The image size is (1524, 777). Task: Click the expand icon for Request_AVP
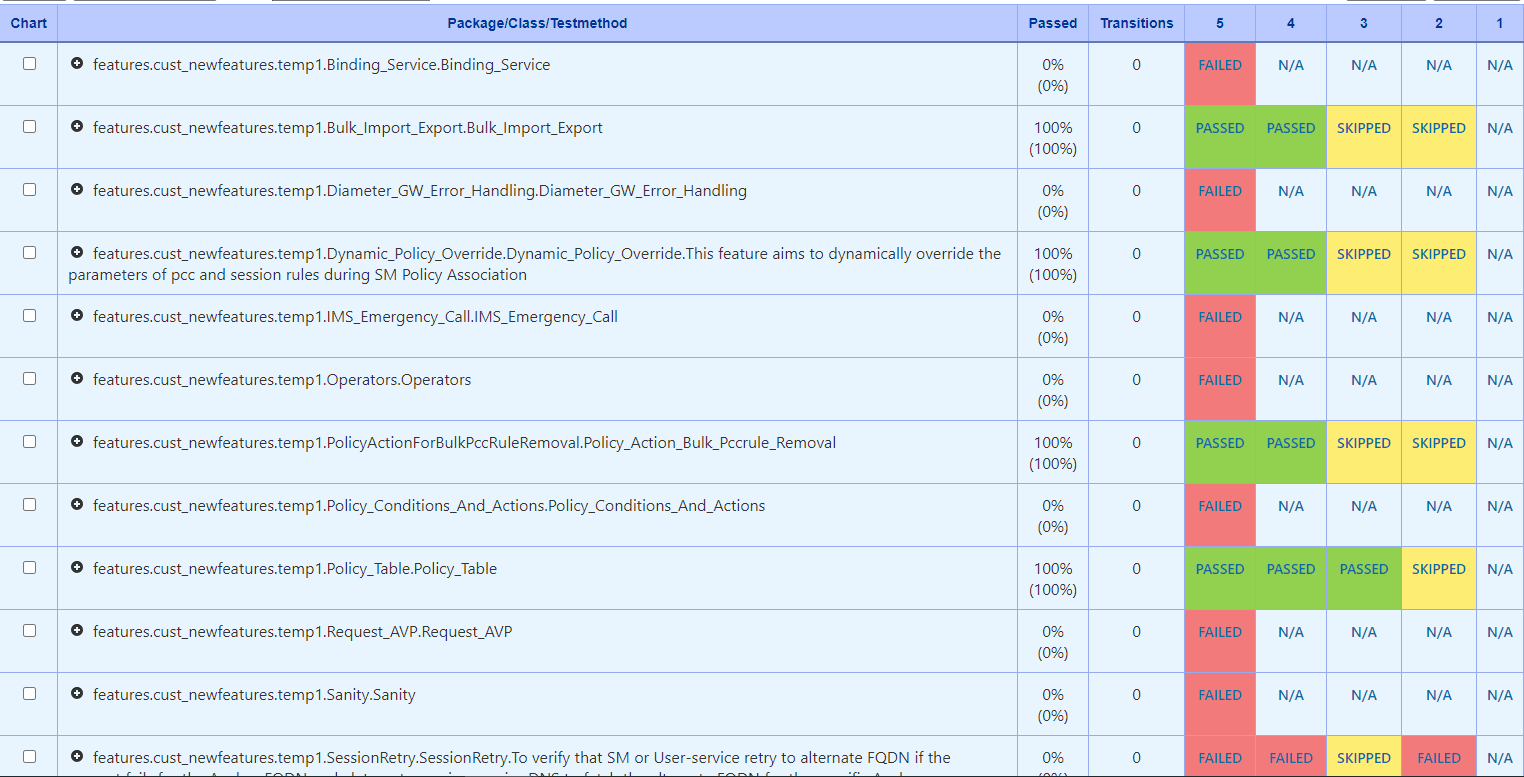pyautogui.click(x=77, y=631)
